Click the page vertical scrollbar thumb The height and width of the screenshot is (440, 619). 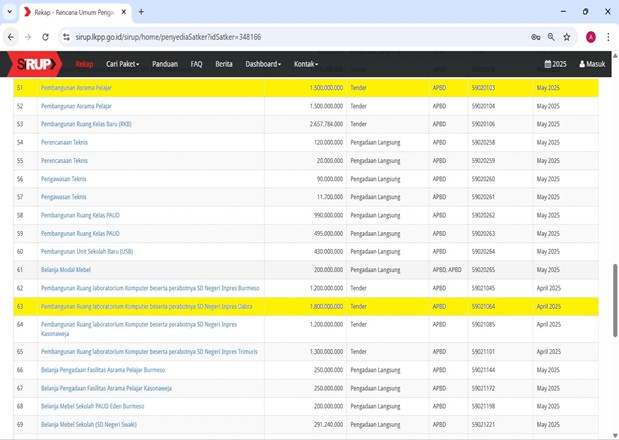tap(614, 300)
